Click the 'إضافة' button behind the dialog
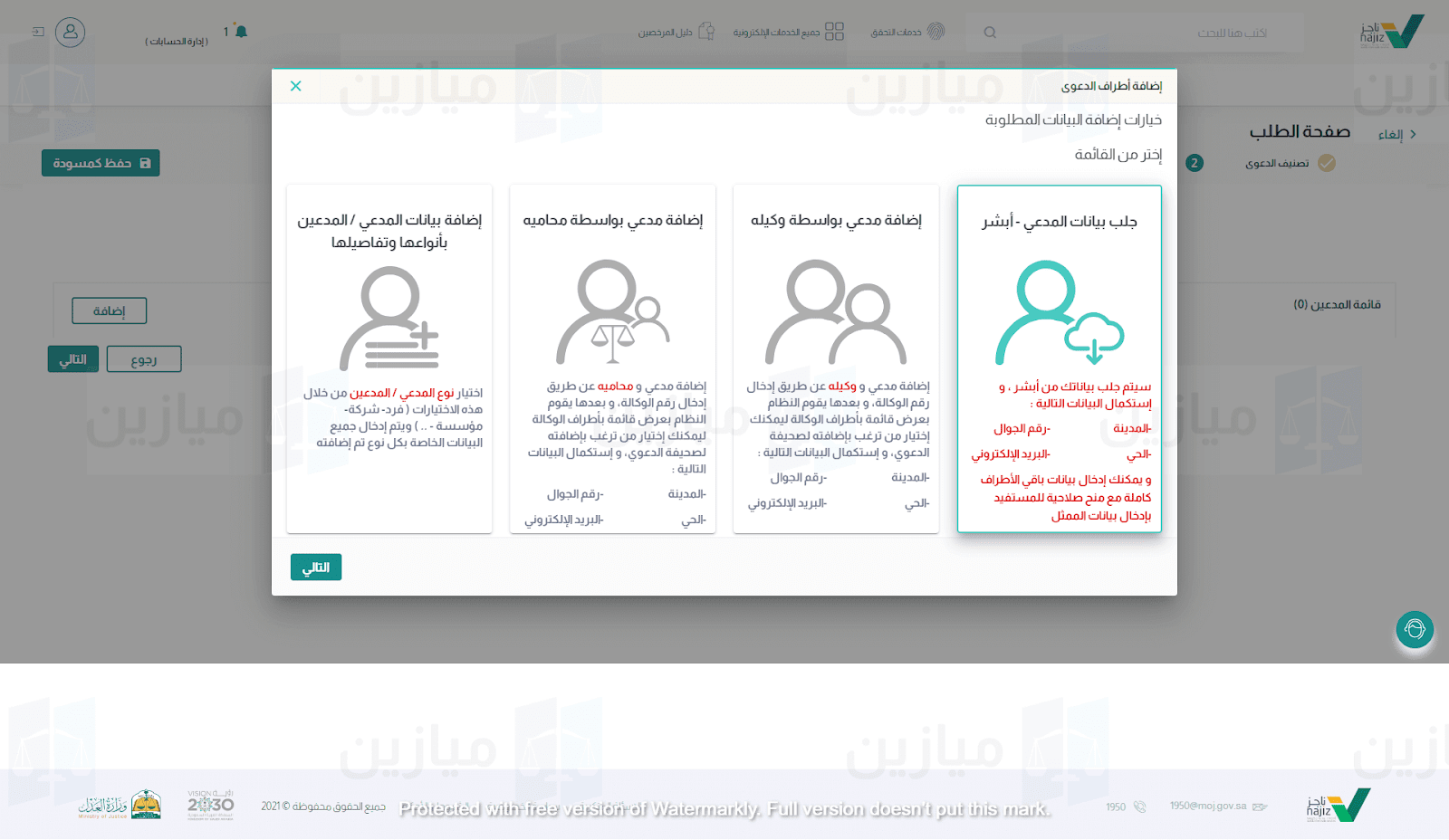 pos(110,311)
